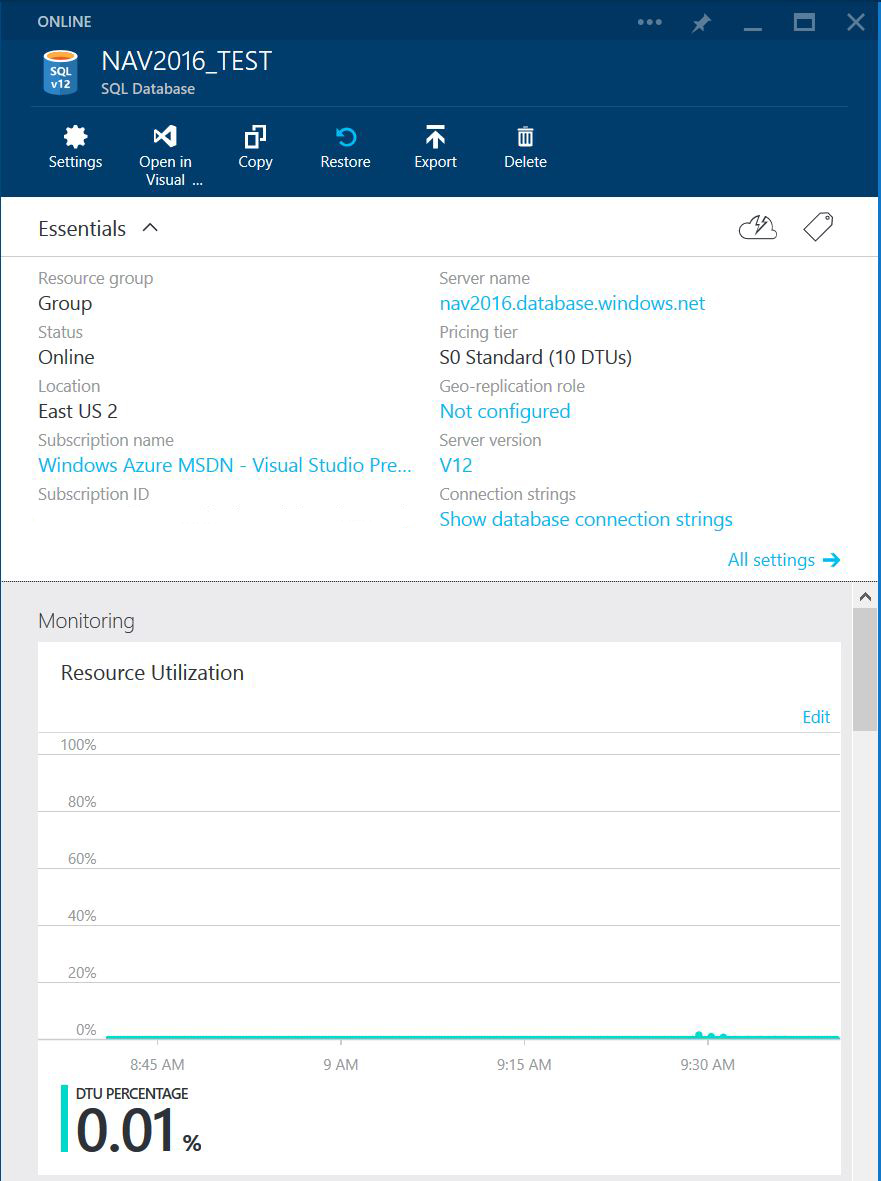The width and height of the screenshot is (881, 1181).
Task: Export the database
Action: [435, 148]
